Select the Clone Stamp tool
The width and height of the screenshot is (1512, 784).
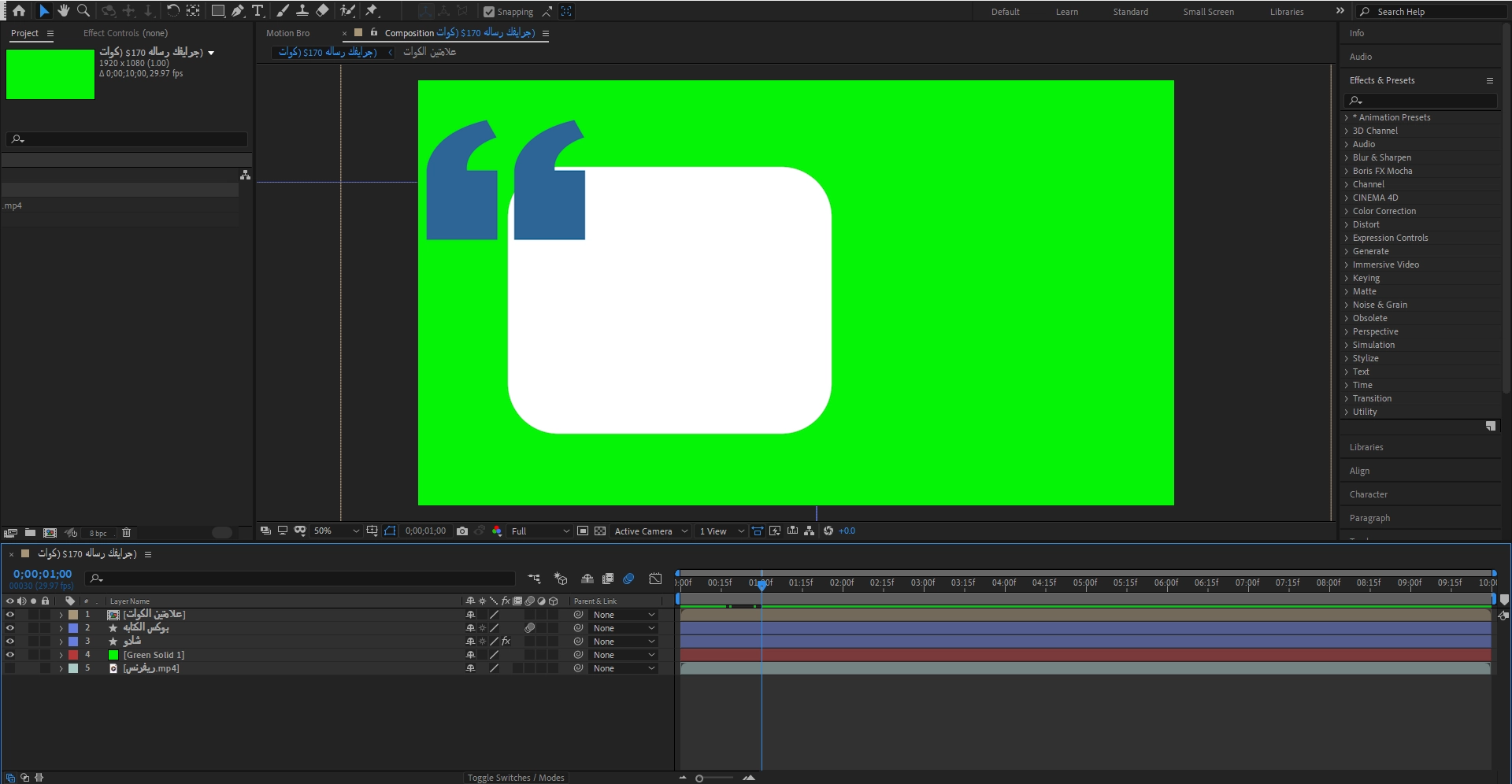302,11
